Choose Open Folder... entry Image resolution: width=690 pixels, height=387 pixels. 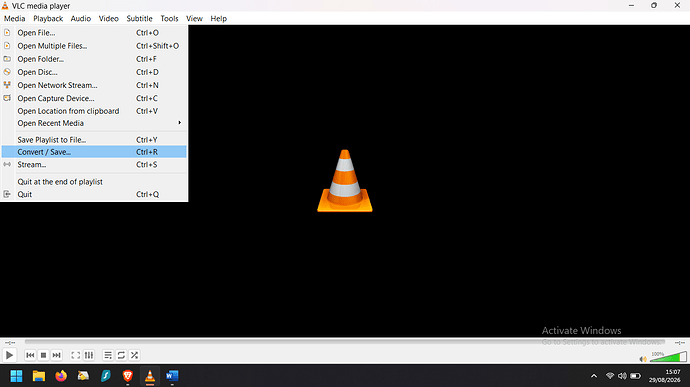click(94, 59)
